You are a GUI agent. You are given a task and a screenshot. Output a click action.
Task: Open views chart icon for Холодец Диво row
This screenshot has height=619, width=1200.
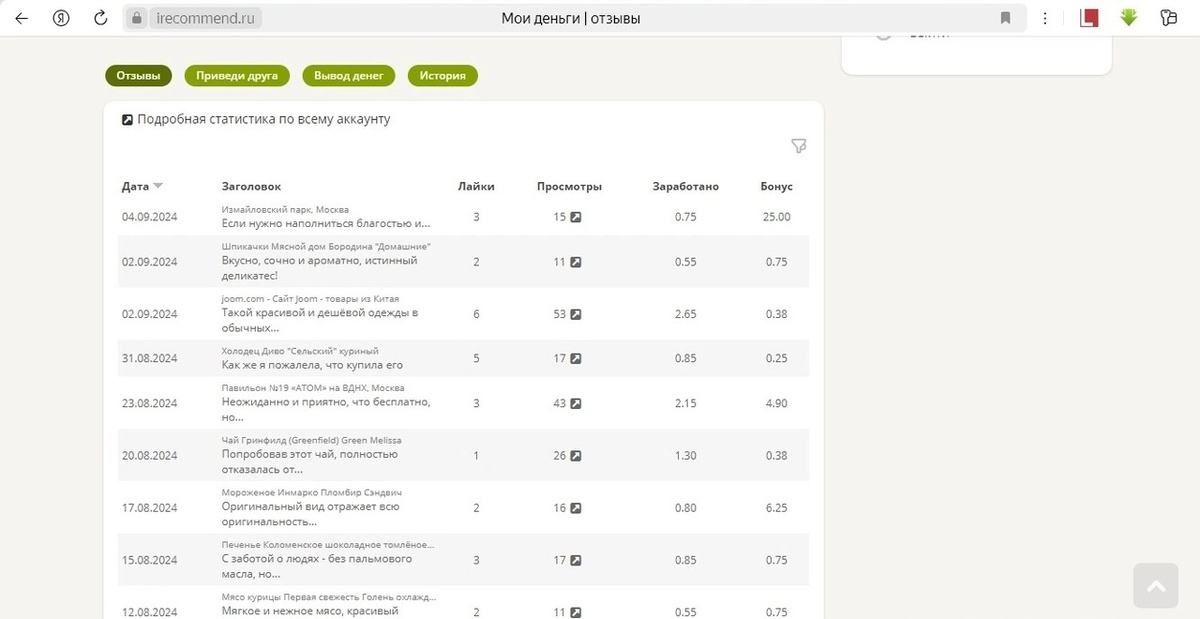(576, 358)
